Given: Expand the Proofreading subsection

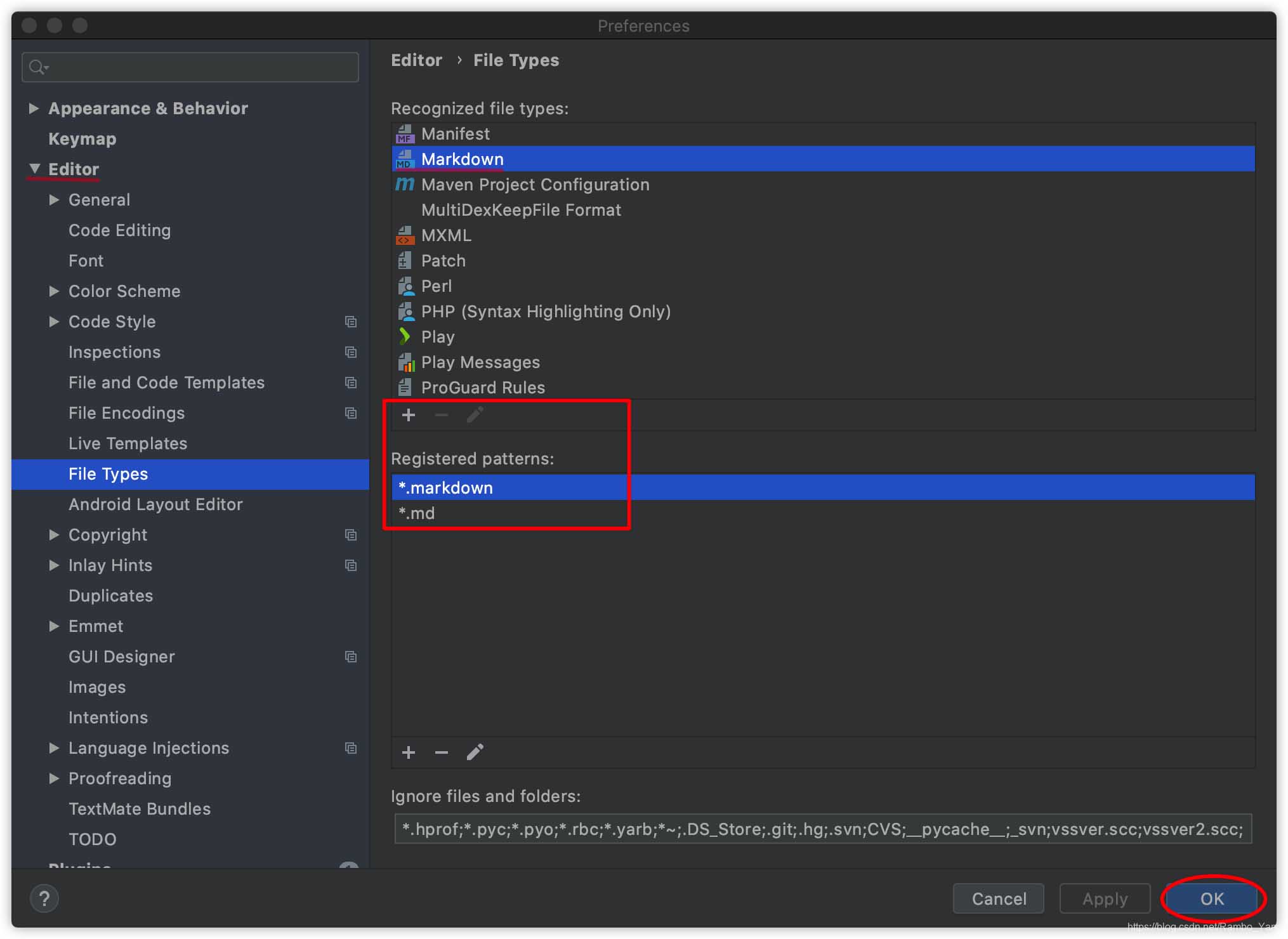Looking at the screenshot, I should tap(54, 778).
